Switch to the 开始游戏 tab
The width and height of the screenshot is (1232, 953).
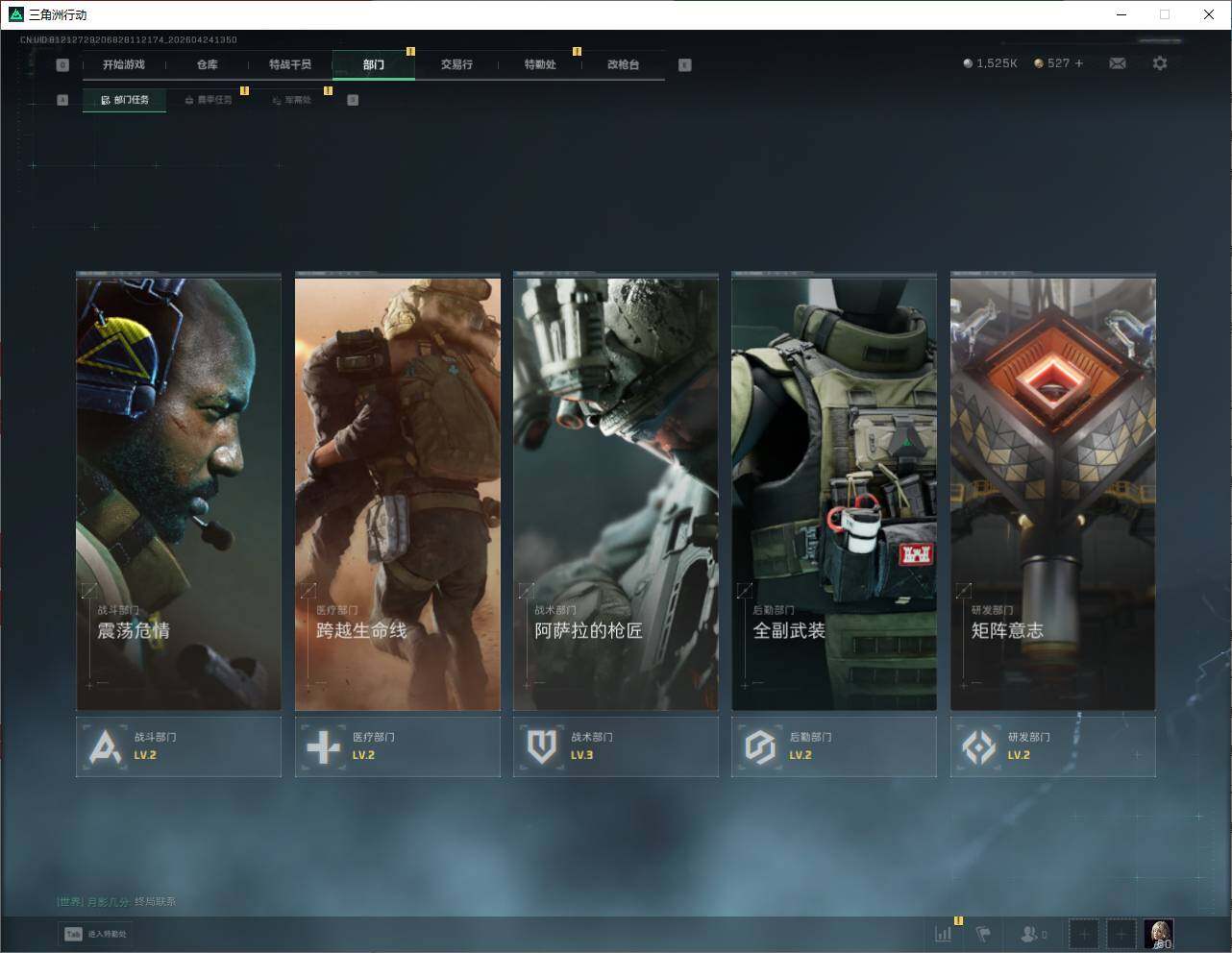tap(124, 64)
